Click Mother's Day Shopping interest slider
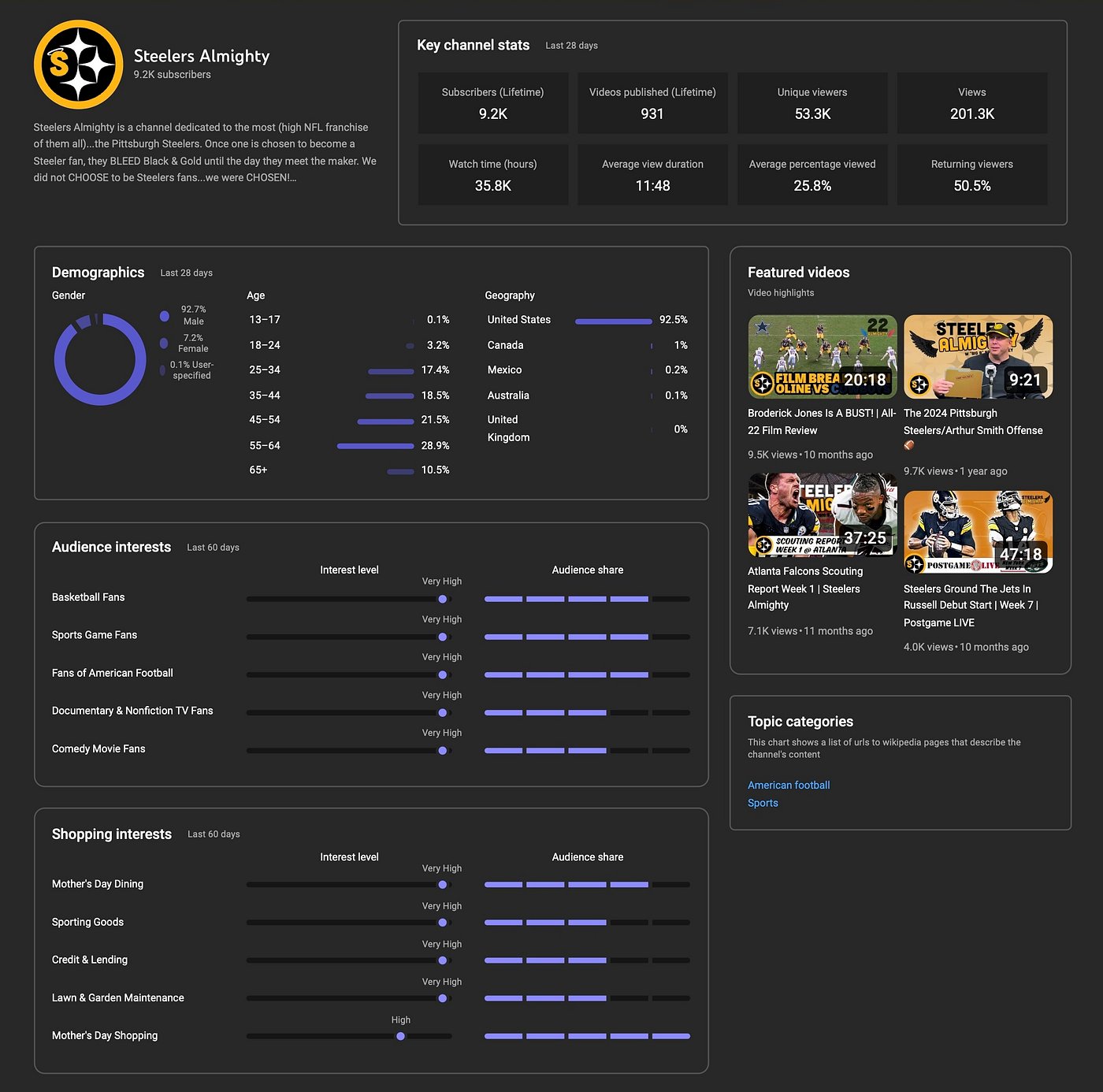Viewport: 1103px width, 1092px height. coord(349,1036)
